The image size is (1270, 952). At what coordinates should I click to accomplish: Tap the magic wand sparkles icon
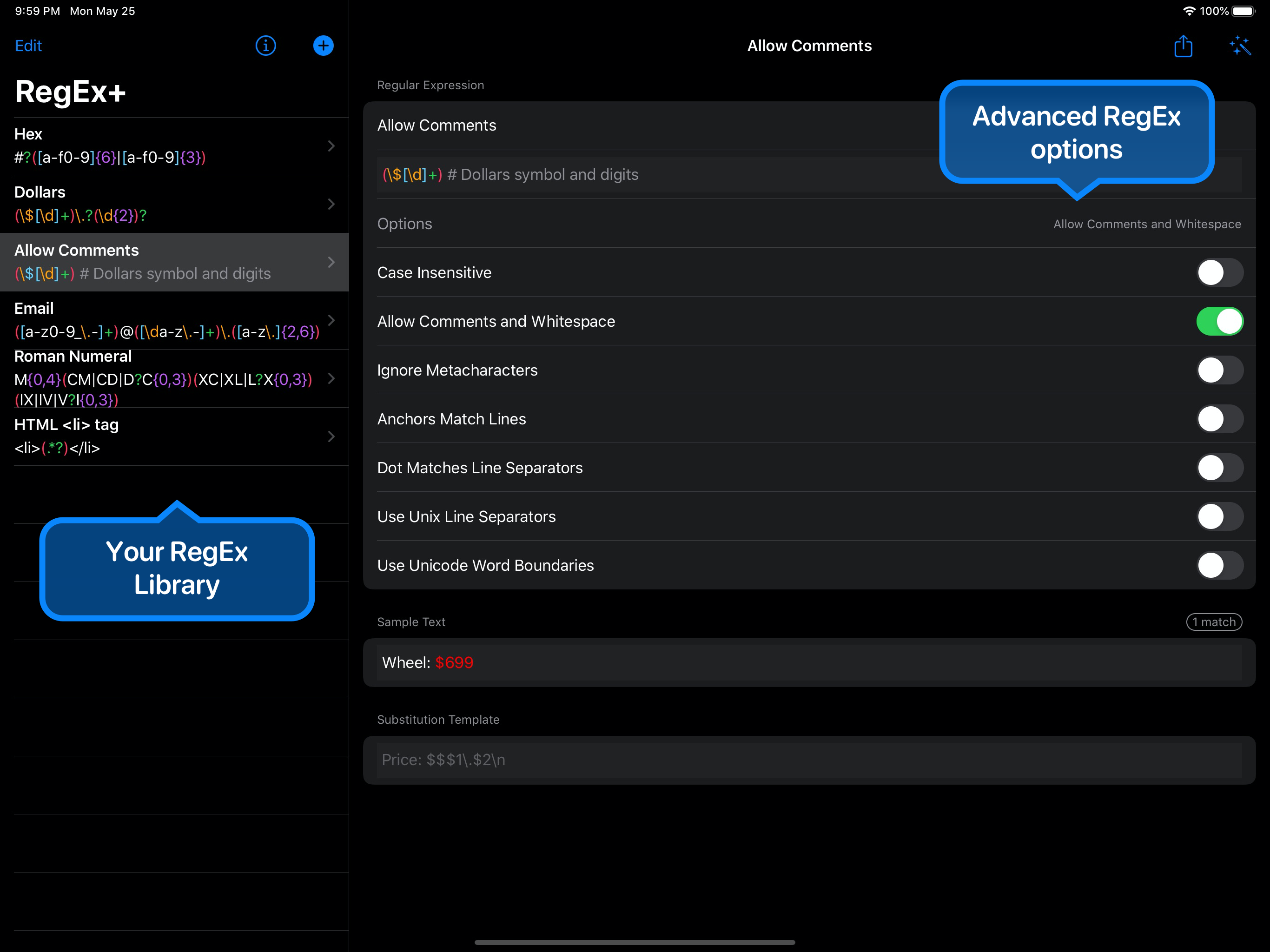coord(1240,46)
